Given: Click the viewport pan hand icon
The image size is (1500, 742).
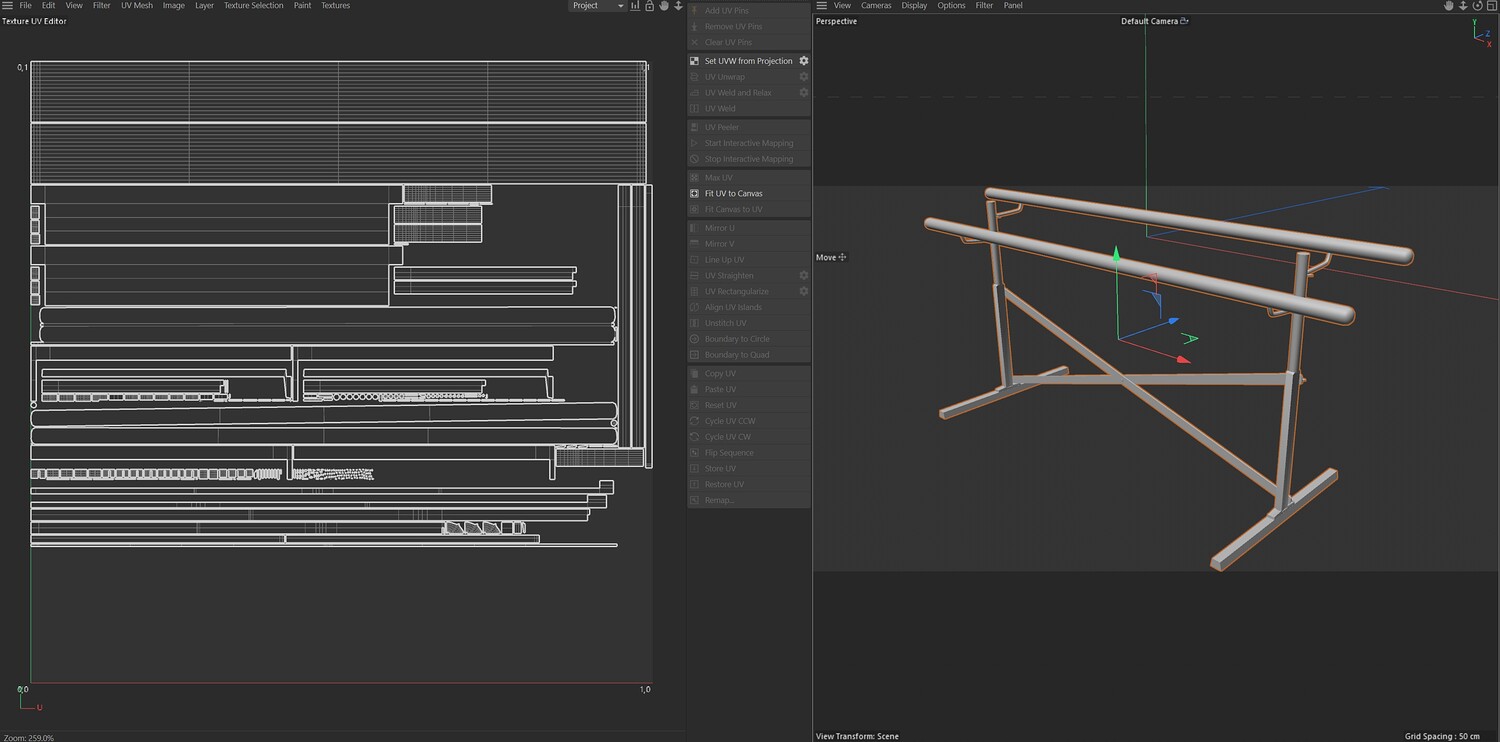Looking at the screenshot, I should [x=1448, y=6].
